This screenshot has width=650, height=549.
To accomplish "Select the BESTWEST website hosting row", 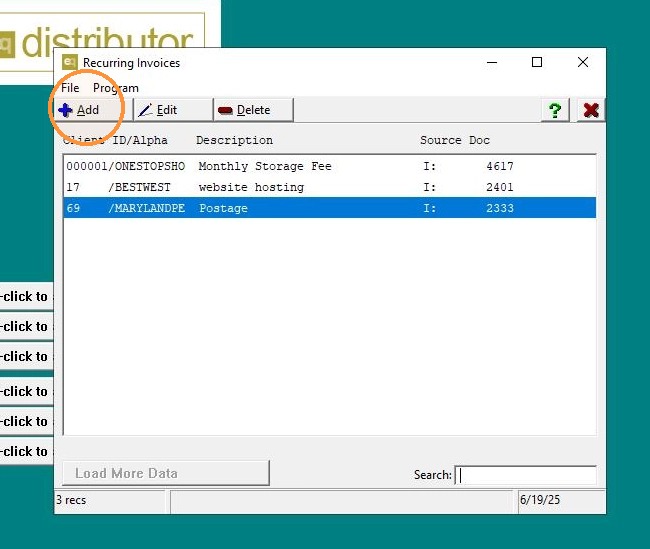I will [x=330, y=187].
